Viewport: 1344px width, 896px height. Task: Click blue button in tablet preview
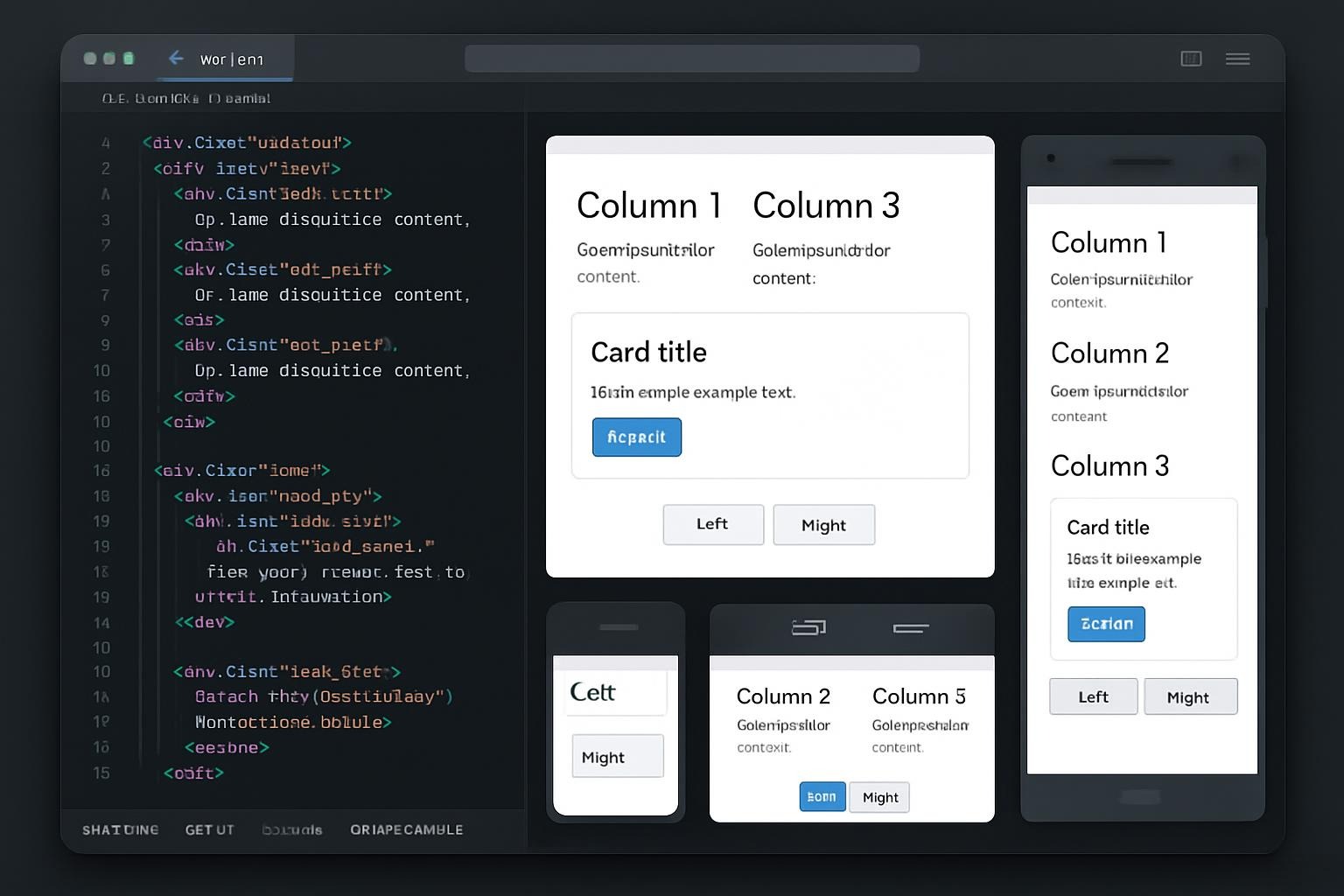point(822,797)
